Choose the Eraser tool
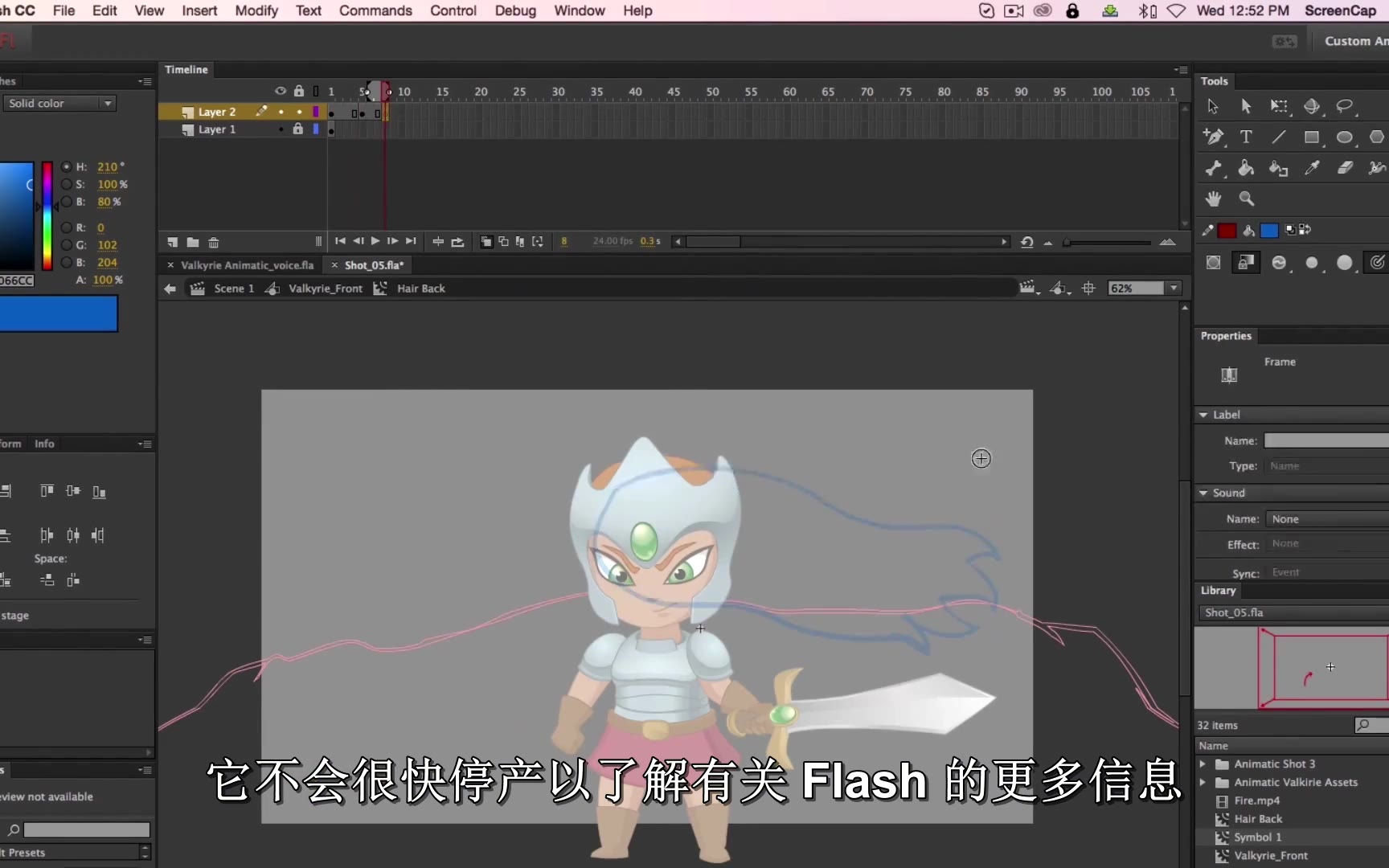The height and width of the screenshot is (868, 1389). pyautogui.click(x=1345, y=168)
